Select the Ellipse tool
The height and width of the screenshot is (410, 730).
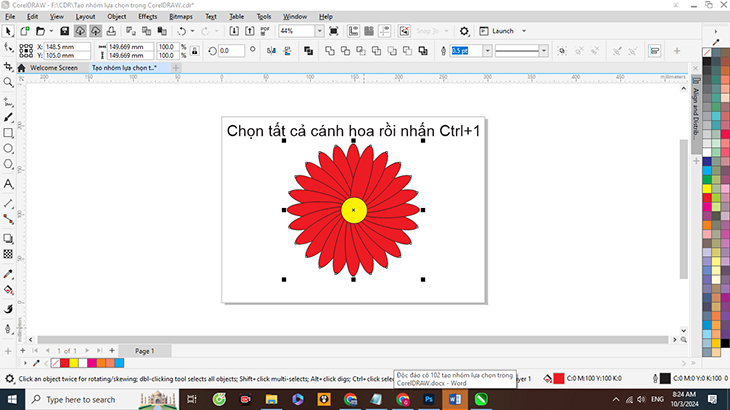[8, 149]
